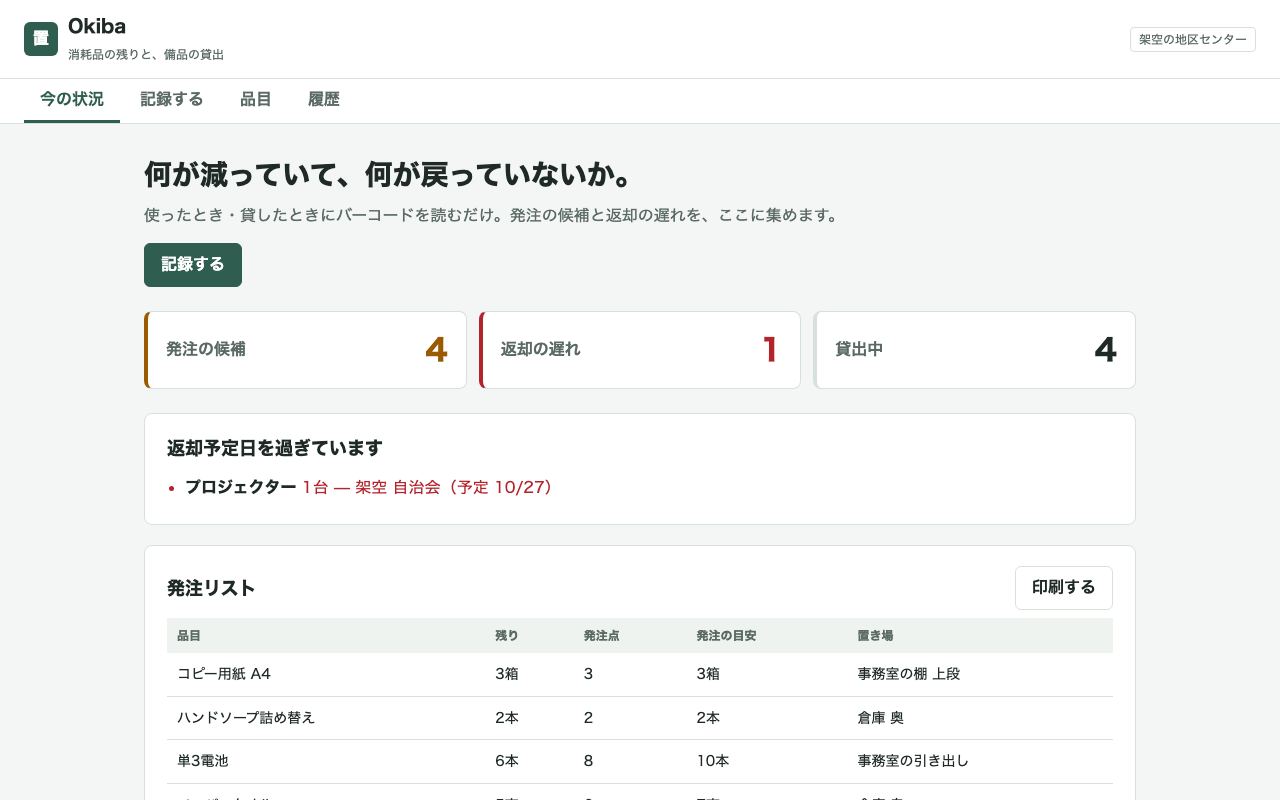Open the 返却の遅れ summary card

point(640,350)
